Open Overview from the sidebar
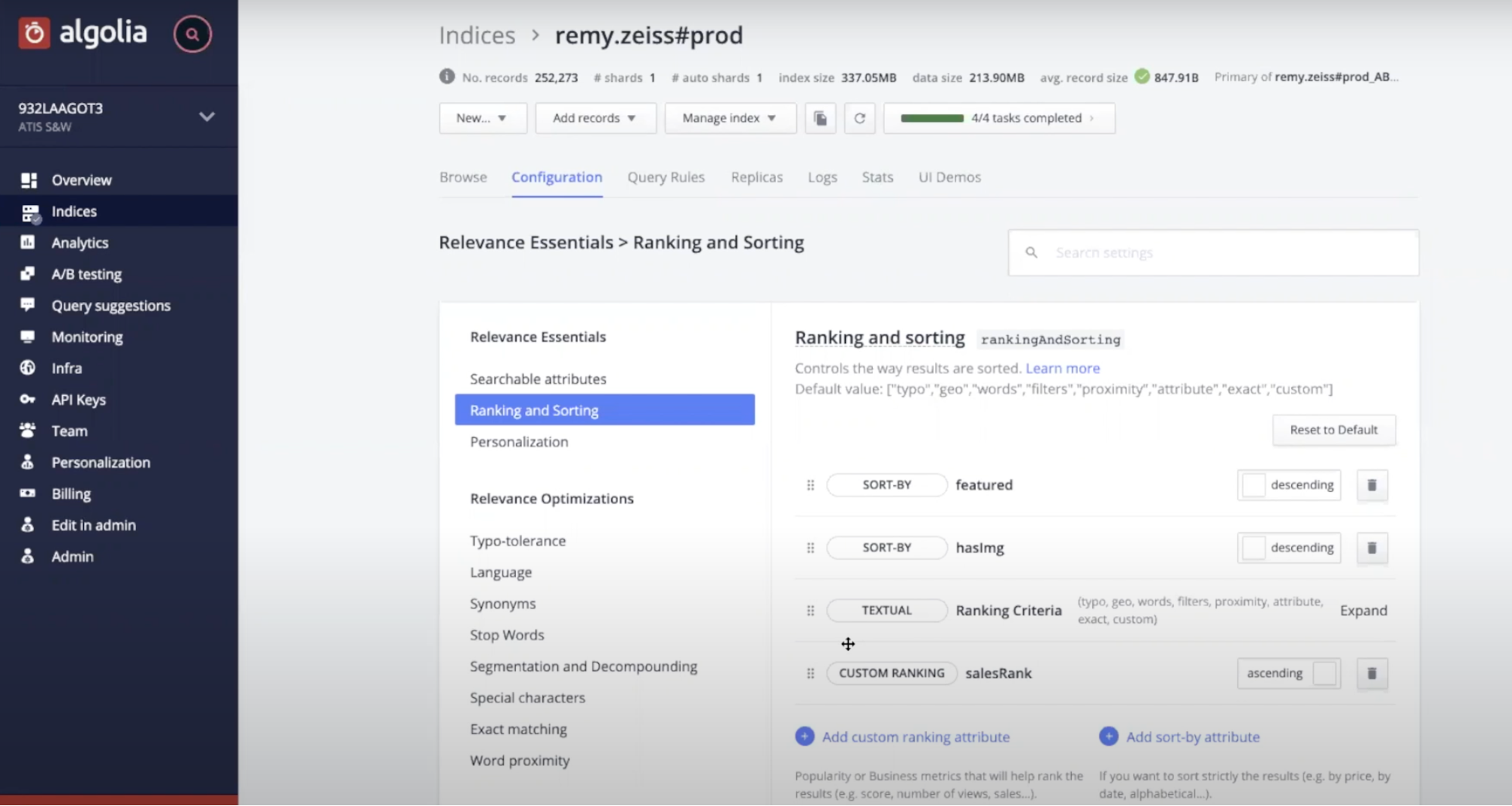 [x=81, y=180]
